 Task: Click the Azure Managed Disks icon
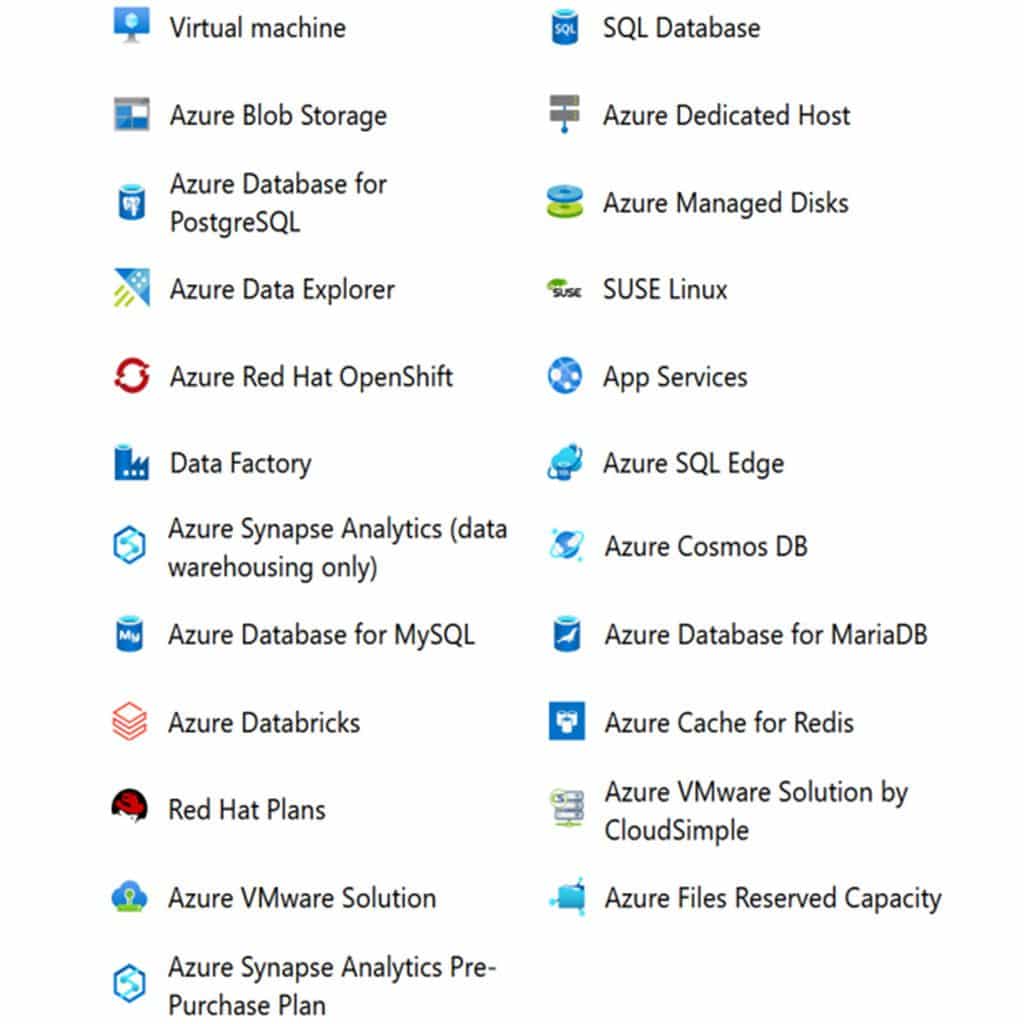tap(565, 203)
